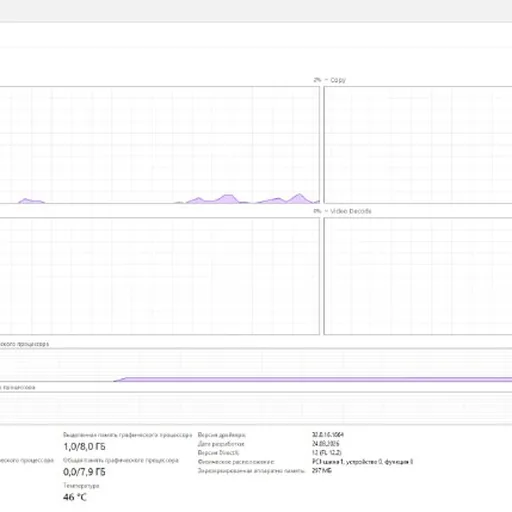
Task: Select the 1,0/8,0 ГБ dedicated memory value
Action: (84, 447)
